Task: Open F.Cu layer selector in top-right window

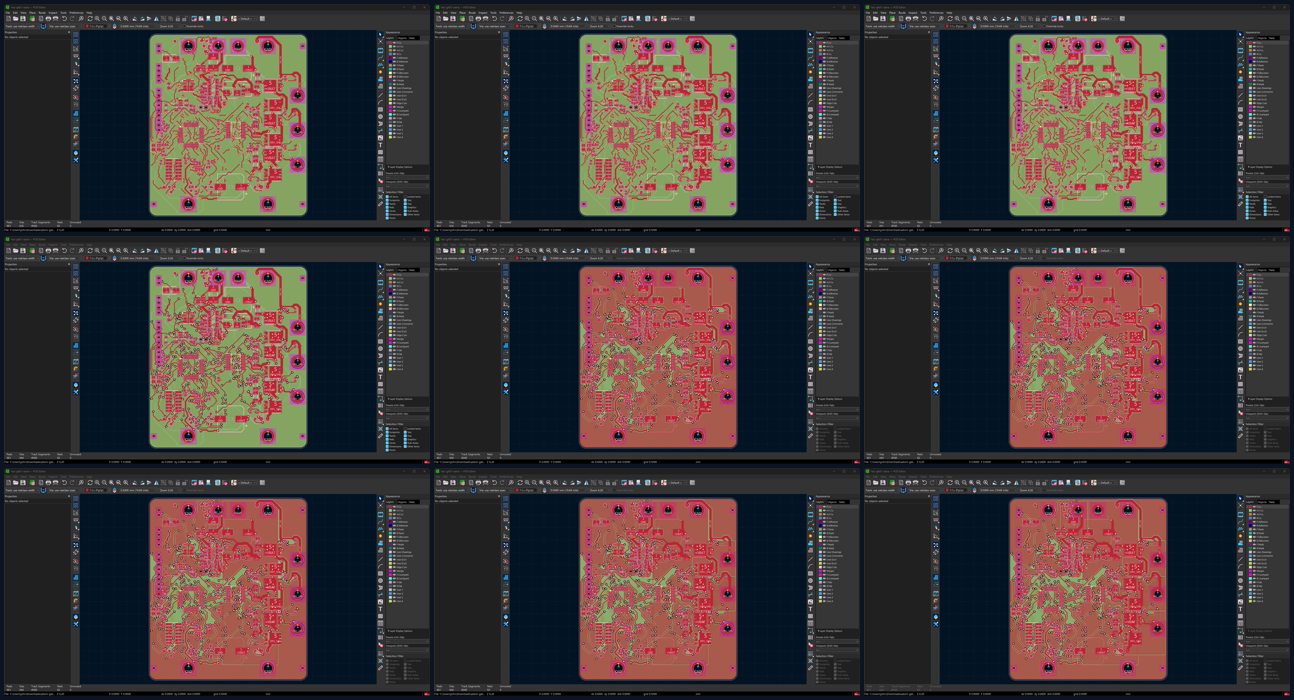Action: 956,26
